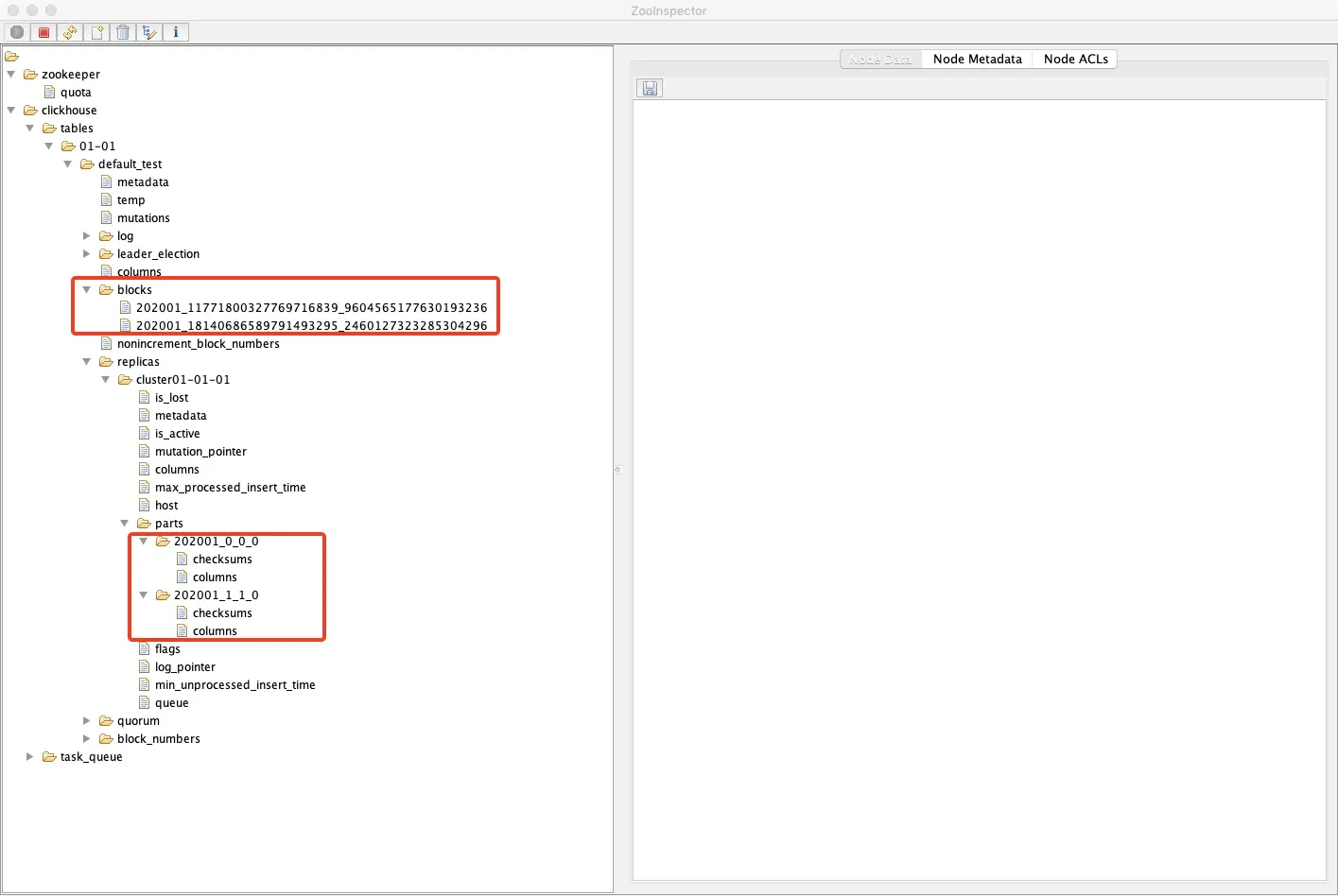Screen dimensions: 1338x896
Task: Click the root folder icon at tree top
Action: coord(11,57)
